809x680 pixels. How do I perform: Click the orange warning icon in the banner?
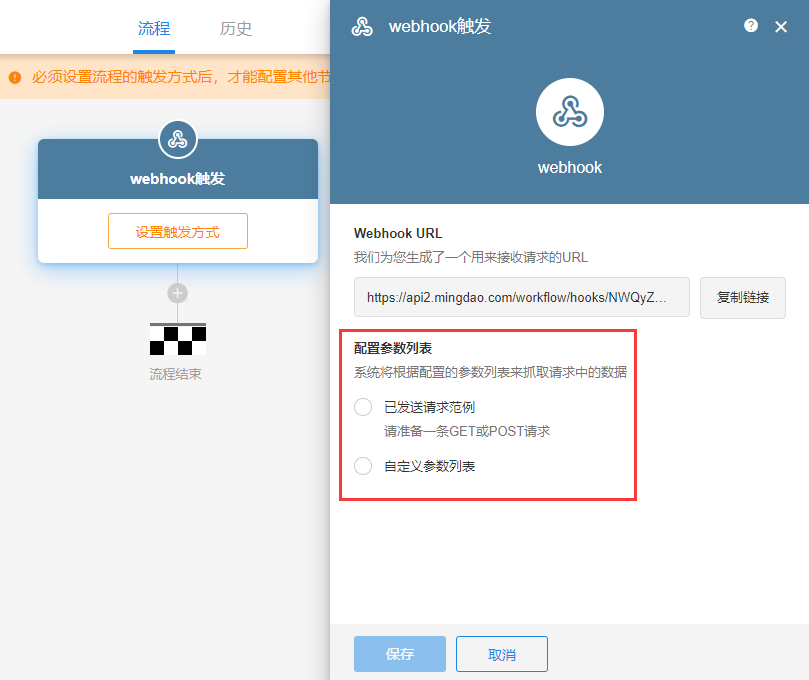pyautogui.click(x=15, y=77)
